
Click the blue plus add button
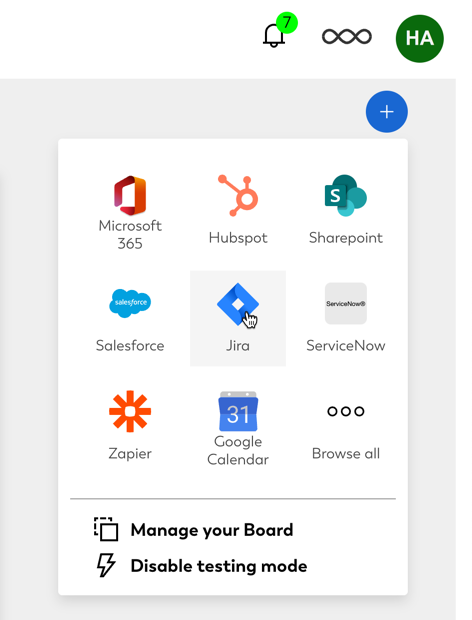(x=387, y=112)
